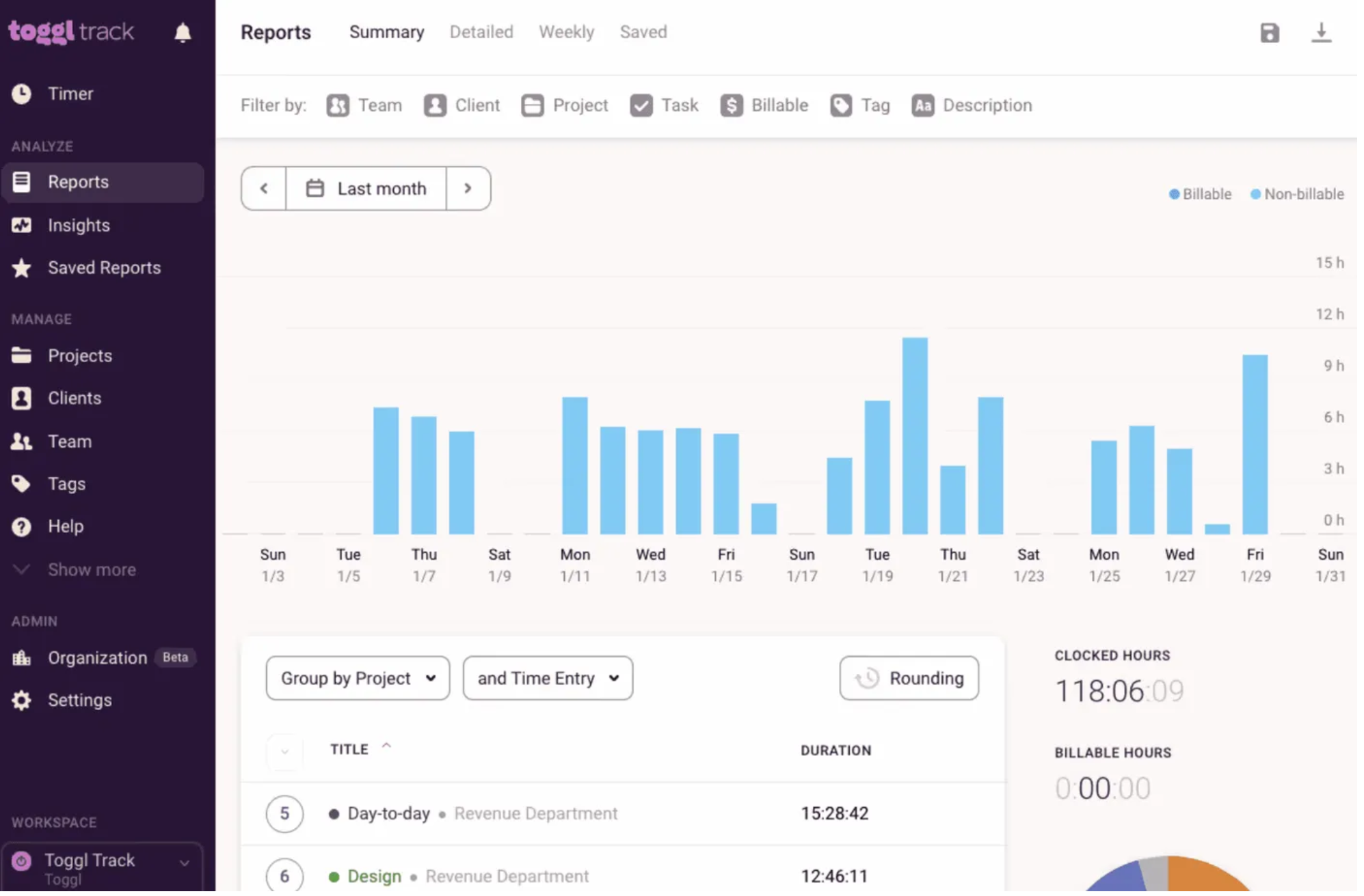Viewport: 1364px width, 896px height.
Task: Sort by the Title column arrow
Action: 386,746
